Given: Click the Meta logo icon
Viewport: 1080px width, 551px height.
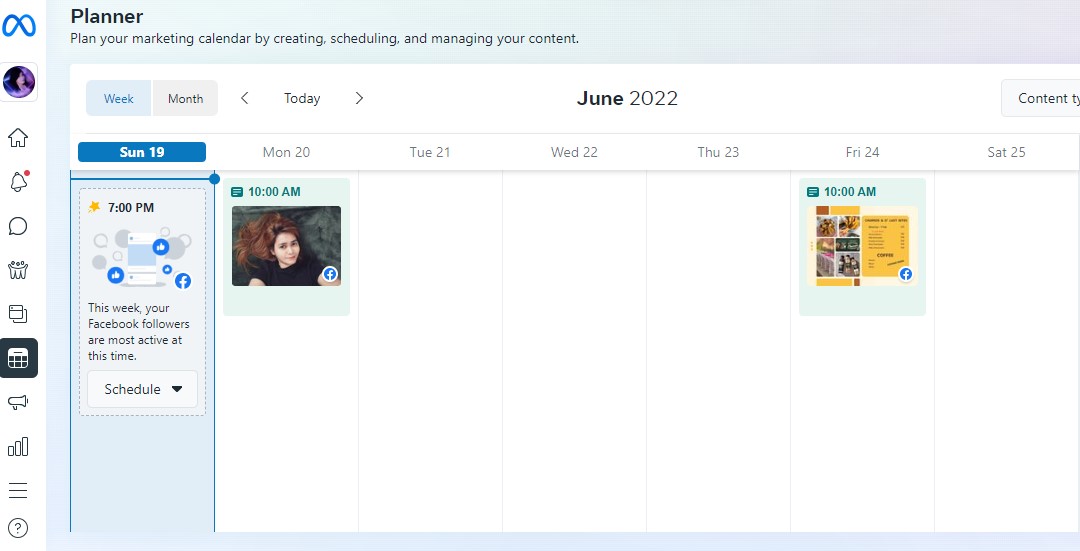Looking at the screenshot, I should (19, 26).
